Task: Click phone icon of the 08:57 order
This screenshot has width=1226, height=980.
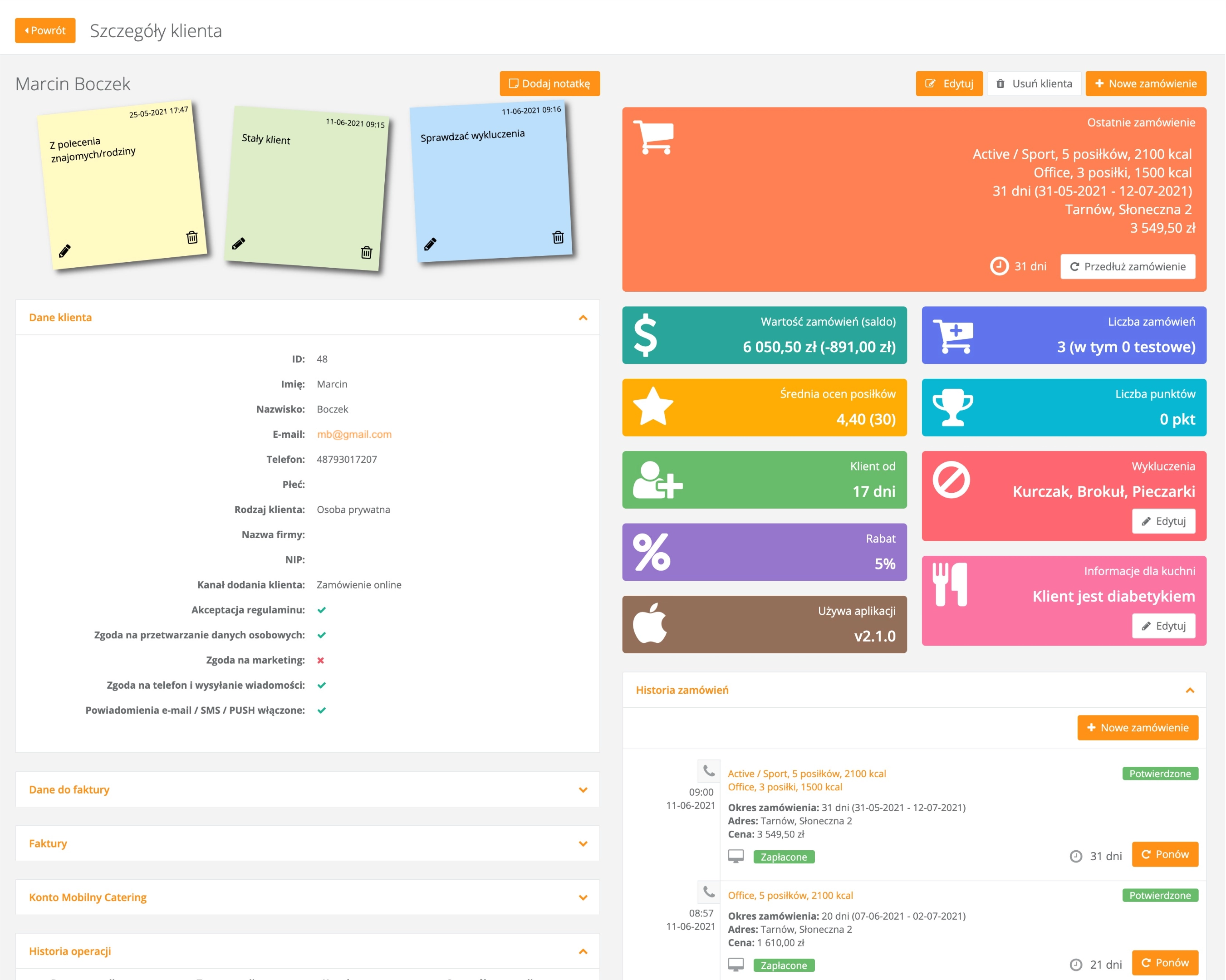Action: pos(709,892)
